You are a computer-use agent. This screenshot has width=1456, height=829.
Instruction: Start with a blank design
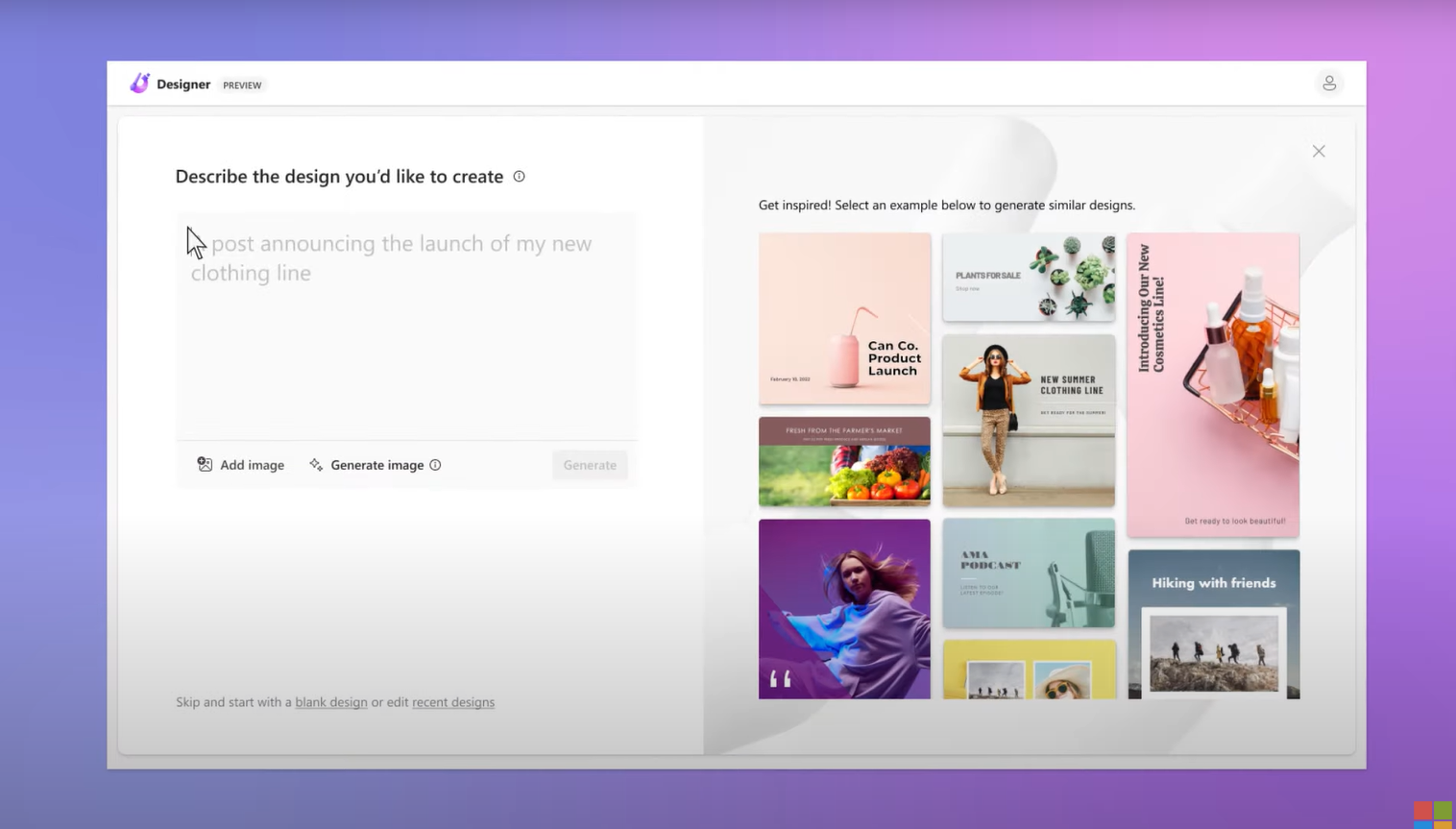coord(331,702)
